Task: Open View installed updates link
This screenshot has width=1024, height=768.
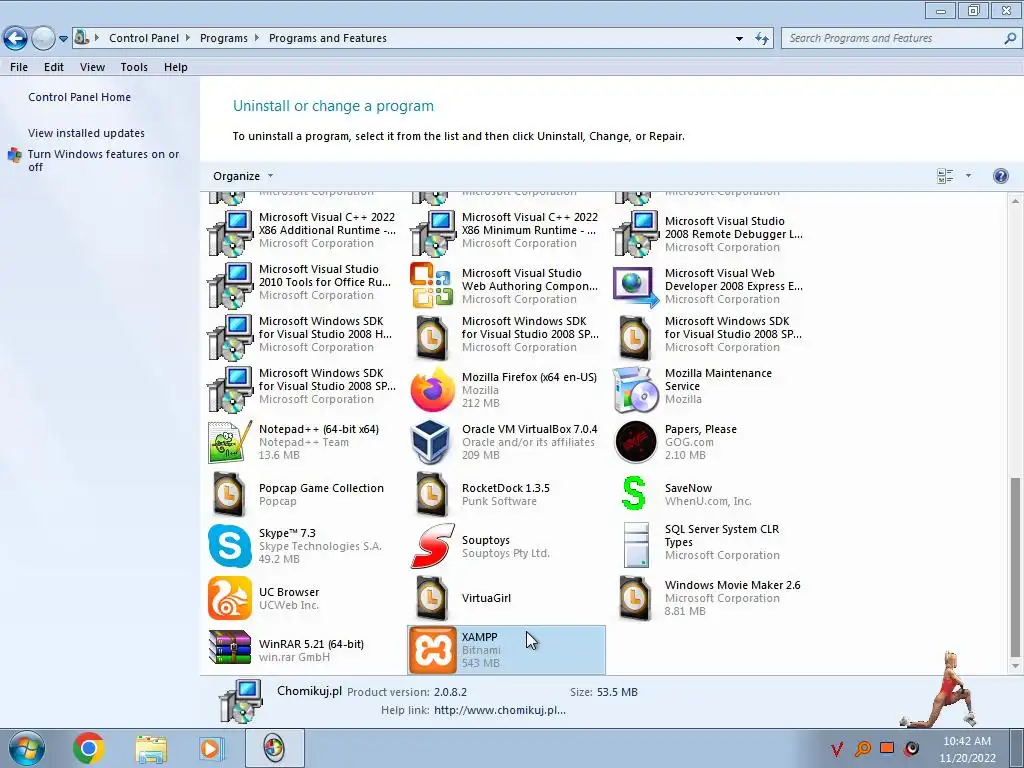Action: 86,133
